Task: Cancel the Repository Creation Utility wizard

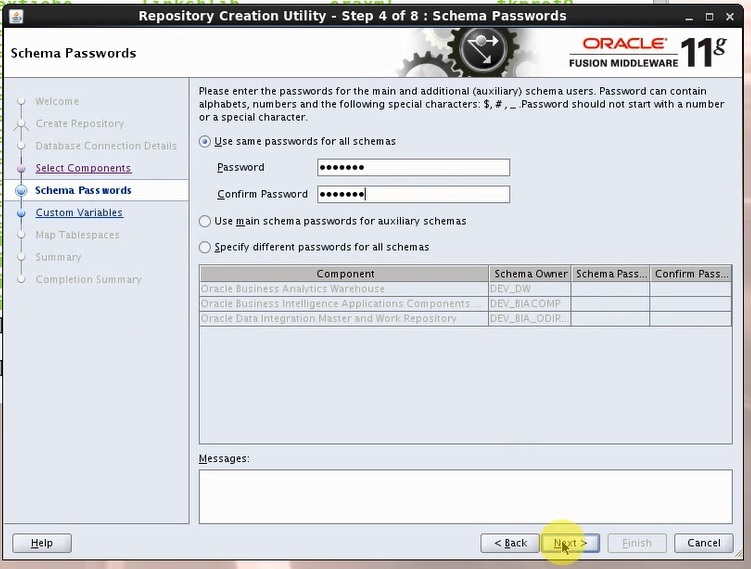Action: point(704,543)
